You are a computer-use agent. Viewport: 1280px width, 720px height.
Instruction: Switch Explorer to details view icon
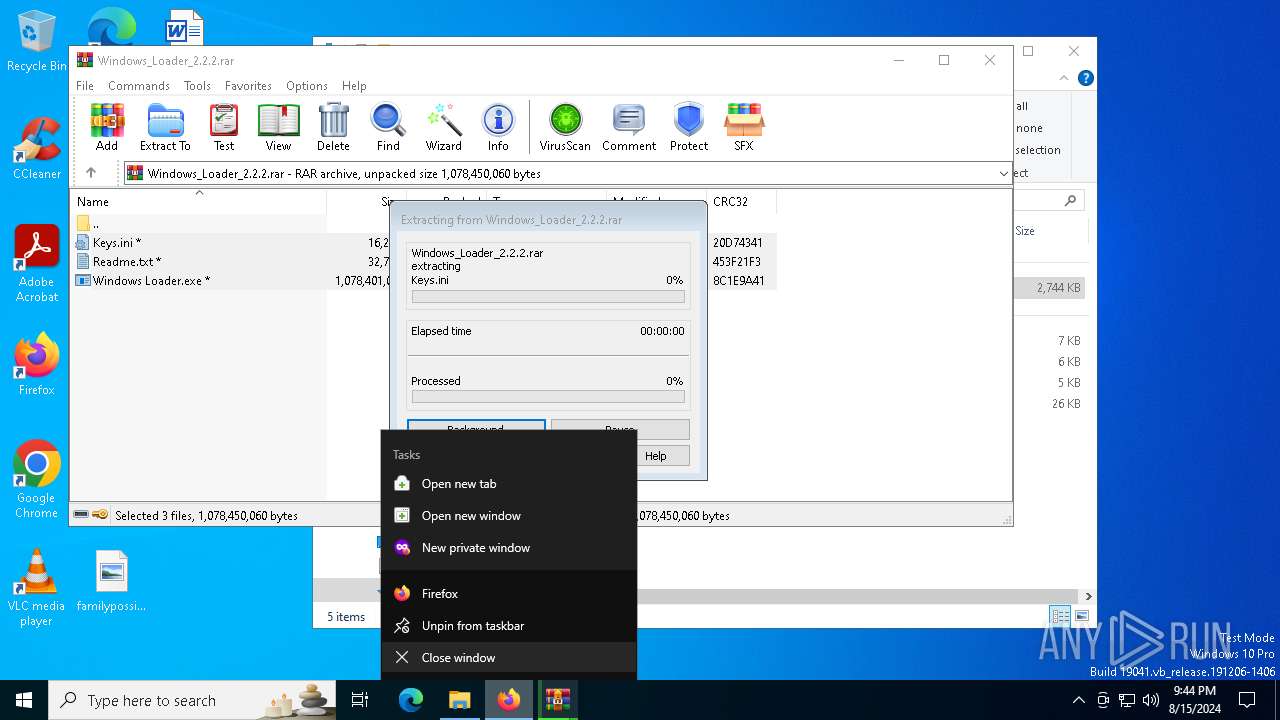tap(1059, 616)
